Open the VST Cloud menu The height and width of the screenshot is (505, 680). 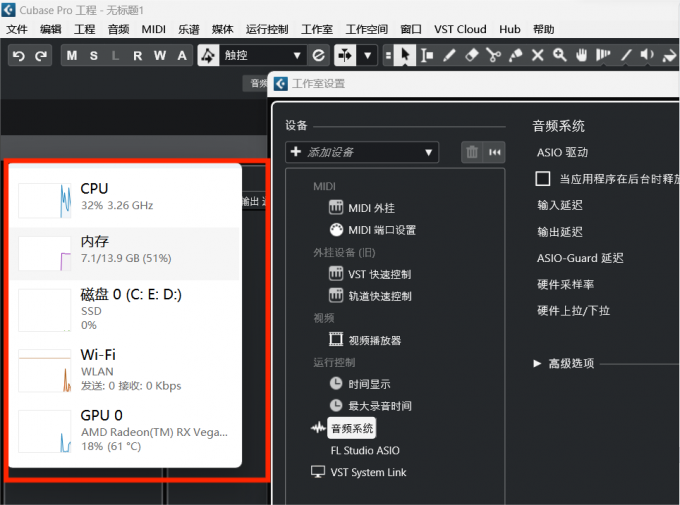coord(460,29)
